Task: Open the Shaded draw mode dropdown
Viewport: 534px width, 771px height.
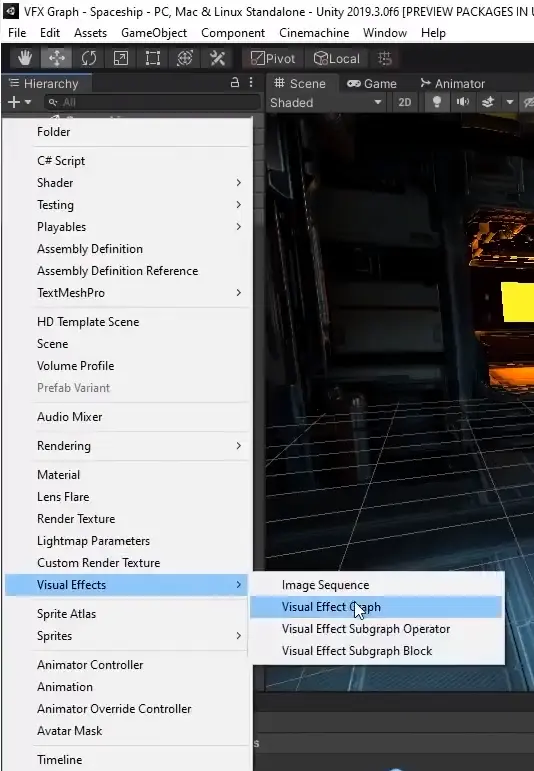Action: [326, 102]
